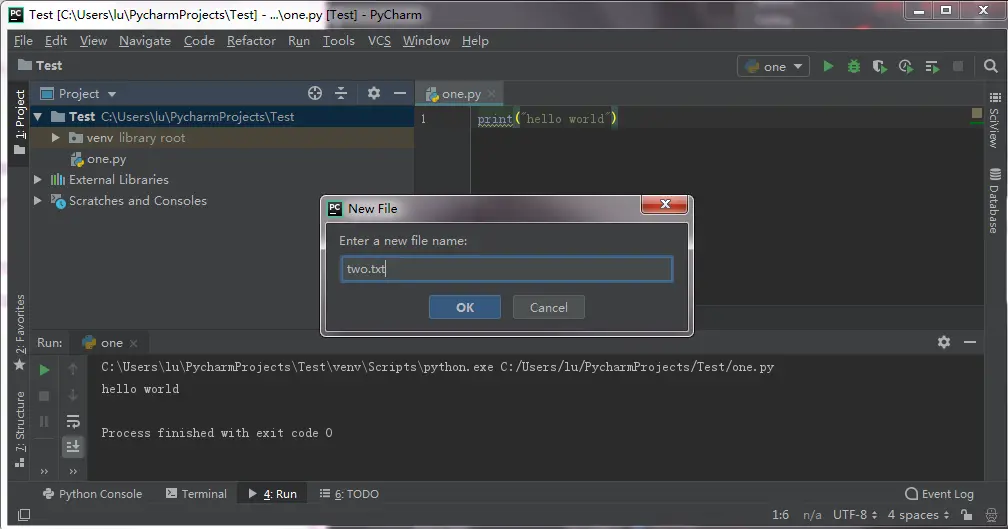The width and height of the screenshot is (1008, 529).
Task: Open UTF-8 encoding selector
Action: (855, 514)
